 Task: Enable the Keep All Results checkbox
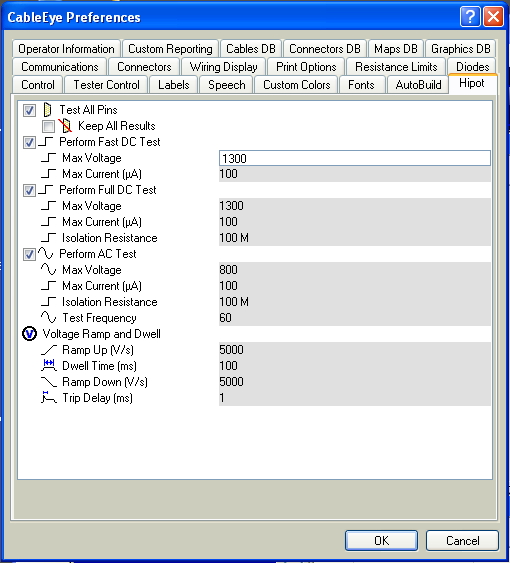48,126
